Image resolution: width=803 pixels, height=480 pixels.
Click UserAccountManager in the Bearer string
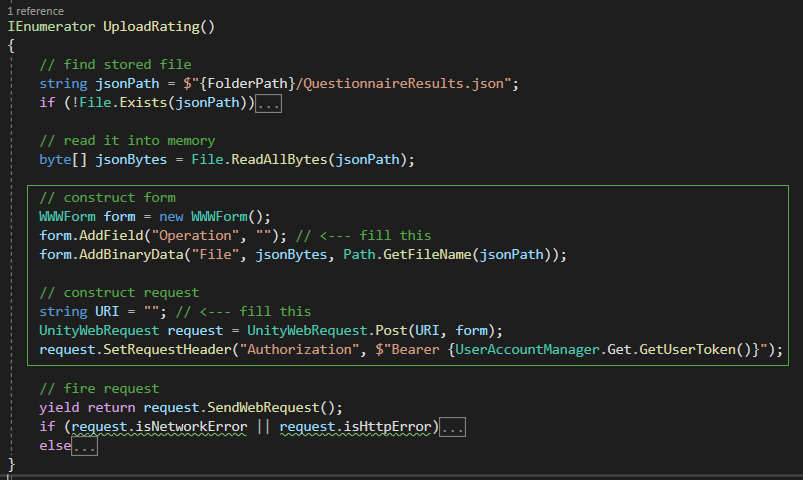coord(527,349)
